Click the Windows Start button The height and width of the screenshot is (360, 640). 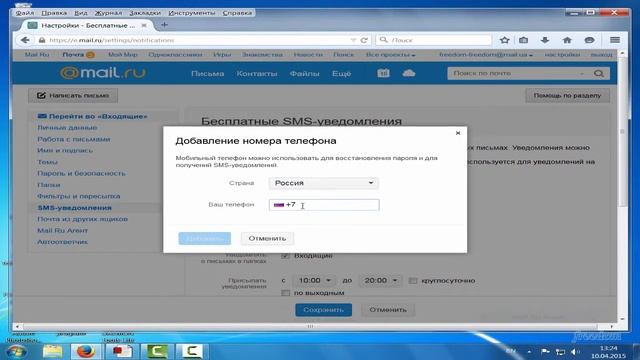pos(17,351)
